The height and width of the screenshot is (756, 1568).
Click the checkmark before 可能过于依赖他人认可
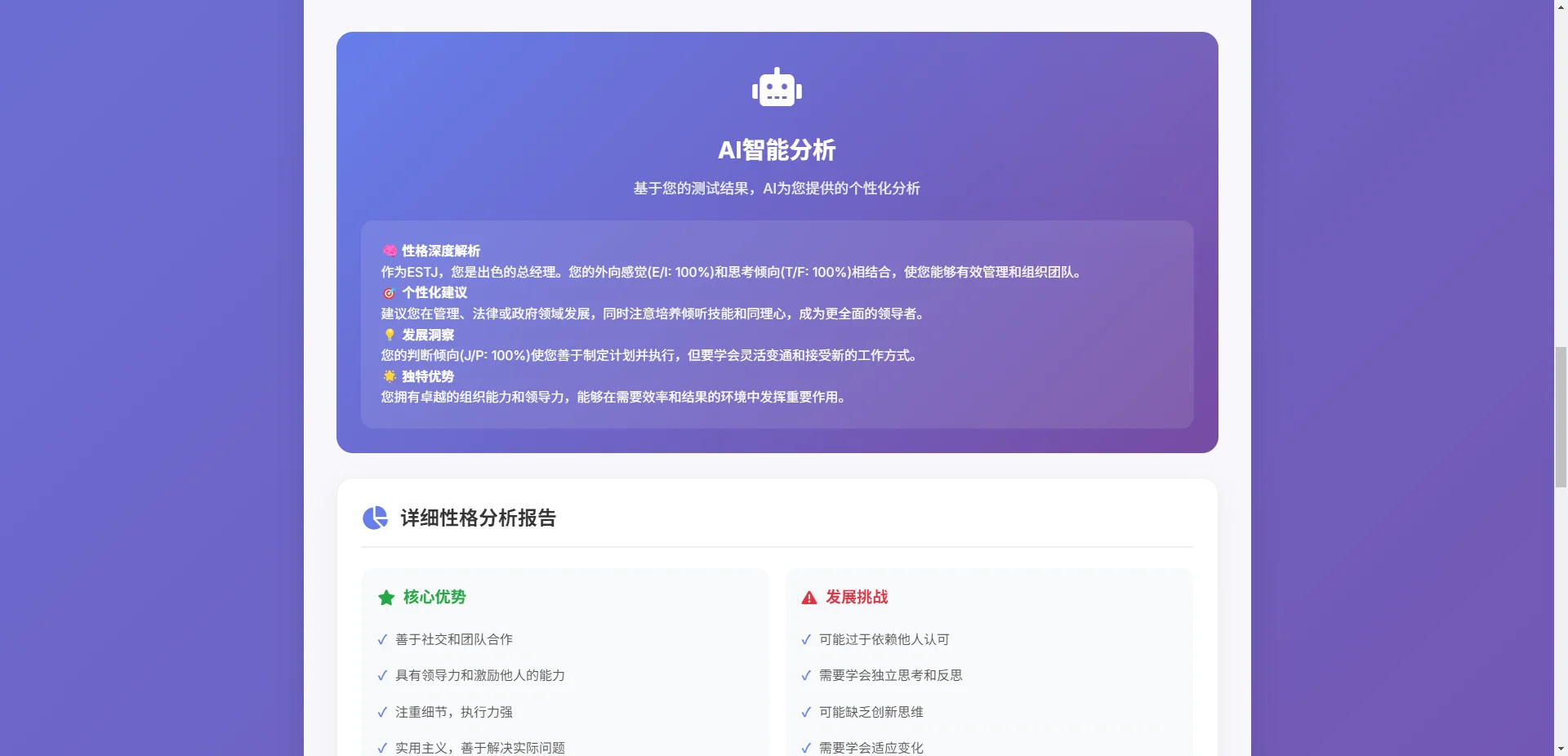(x=806, y=640)
